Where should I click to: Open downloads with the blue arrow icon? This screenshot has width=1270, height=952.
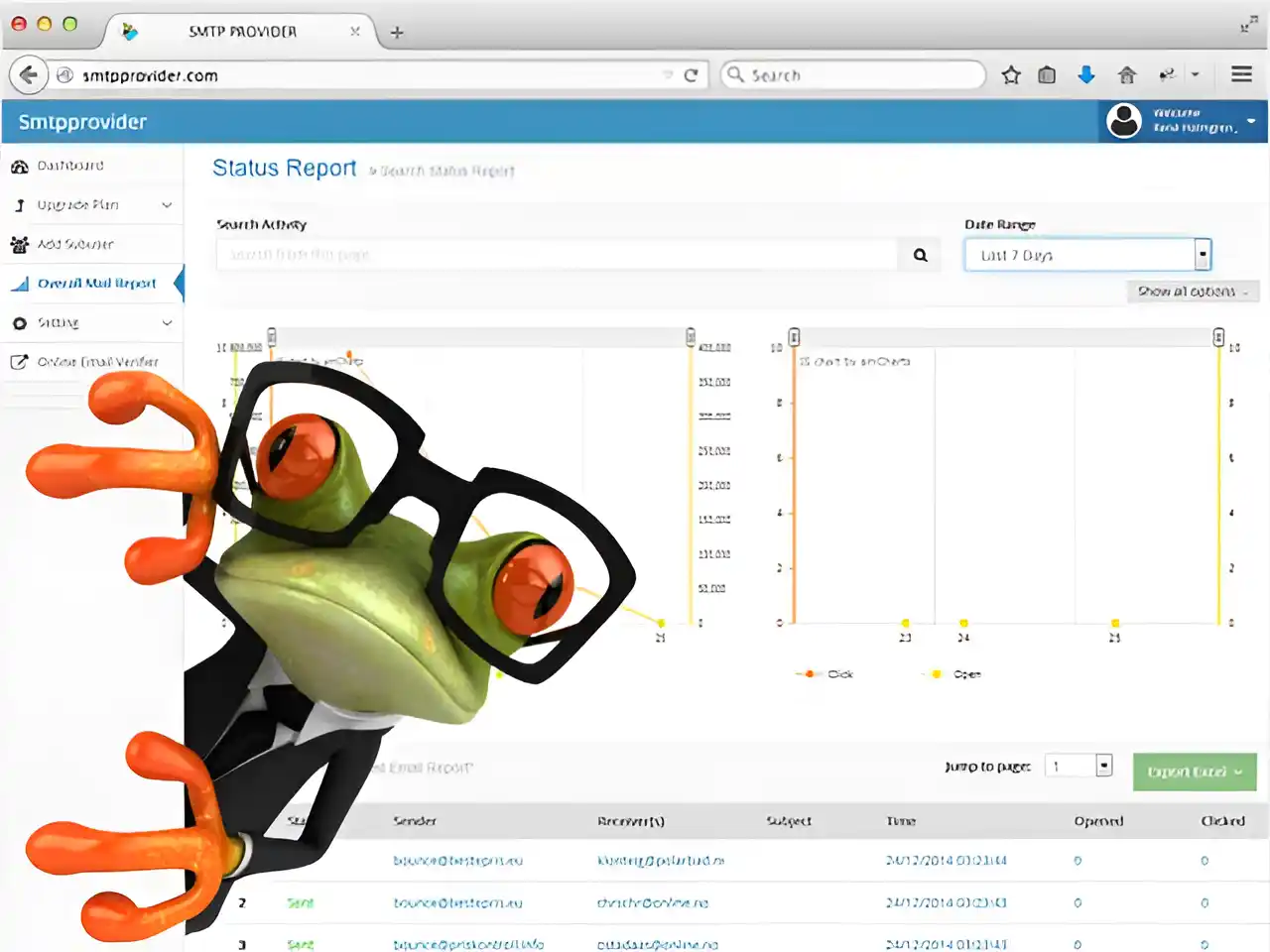[x=1086, y=75]
